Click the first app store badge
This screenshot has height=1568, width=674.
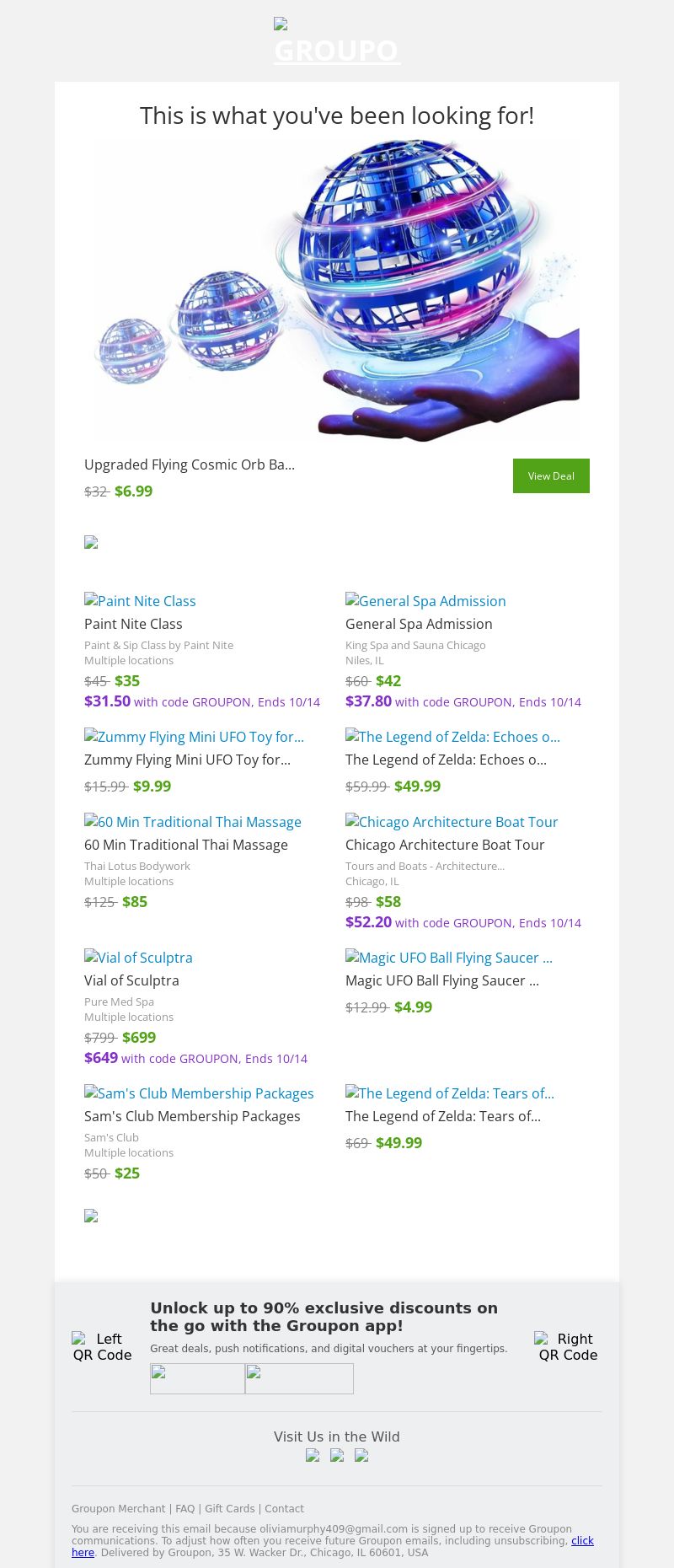(197, 1378)
